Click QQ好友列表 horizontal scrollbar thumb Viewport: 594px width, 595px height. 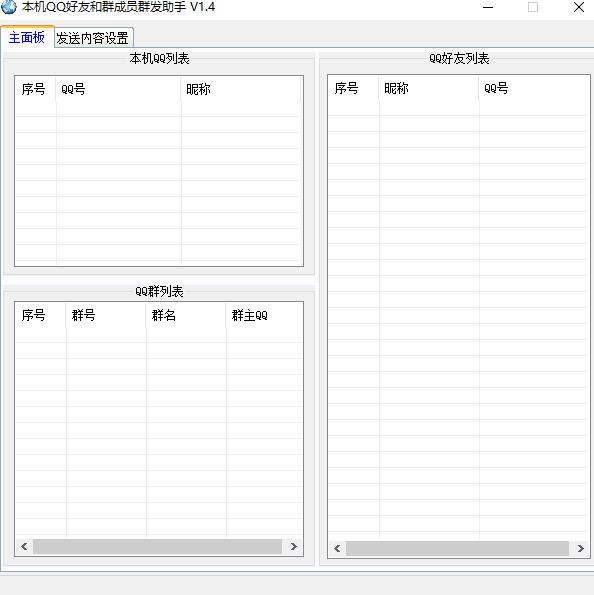pyautogui.click(x=457, y=549)
